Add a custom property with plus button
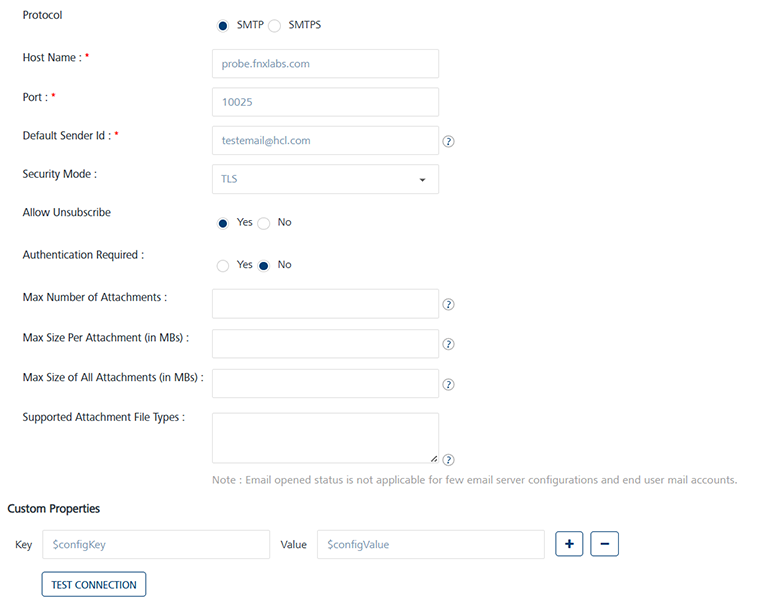 point(569,544)
